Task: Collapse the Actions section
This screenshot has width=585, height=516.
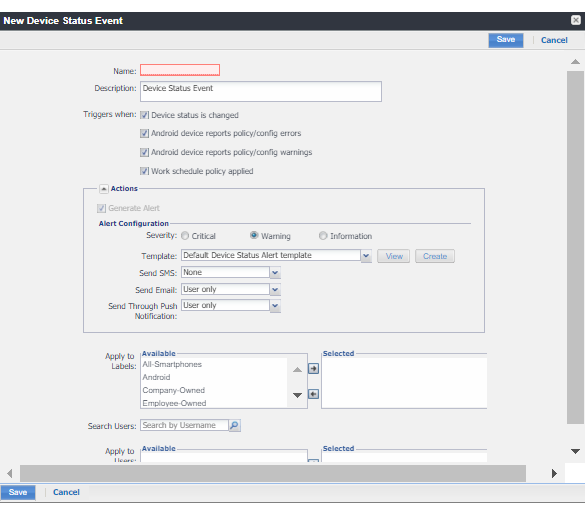Action: tap(104, 189)
